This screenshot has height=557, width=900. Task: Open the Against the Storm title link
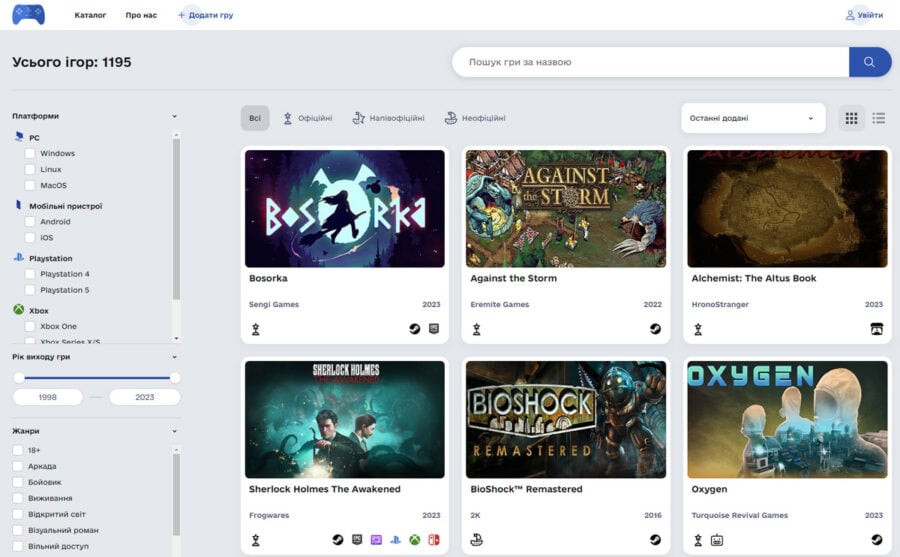[514, 278]
